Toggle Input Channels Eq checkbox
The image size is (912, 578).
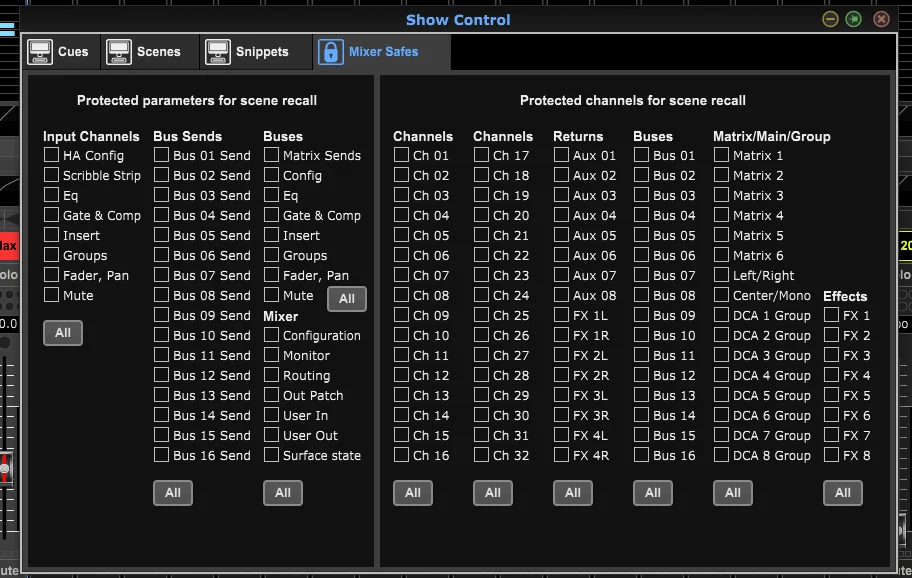click(x=51, y=195)
